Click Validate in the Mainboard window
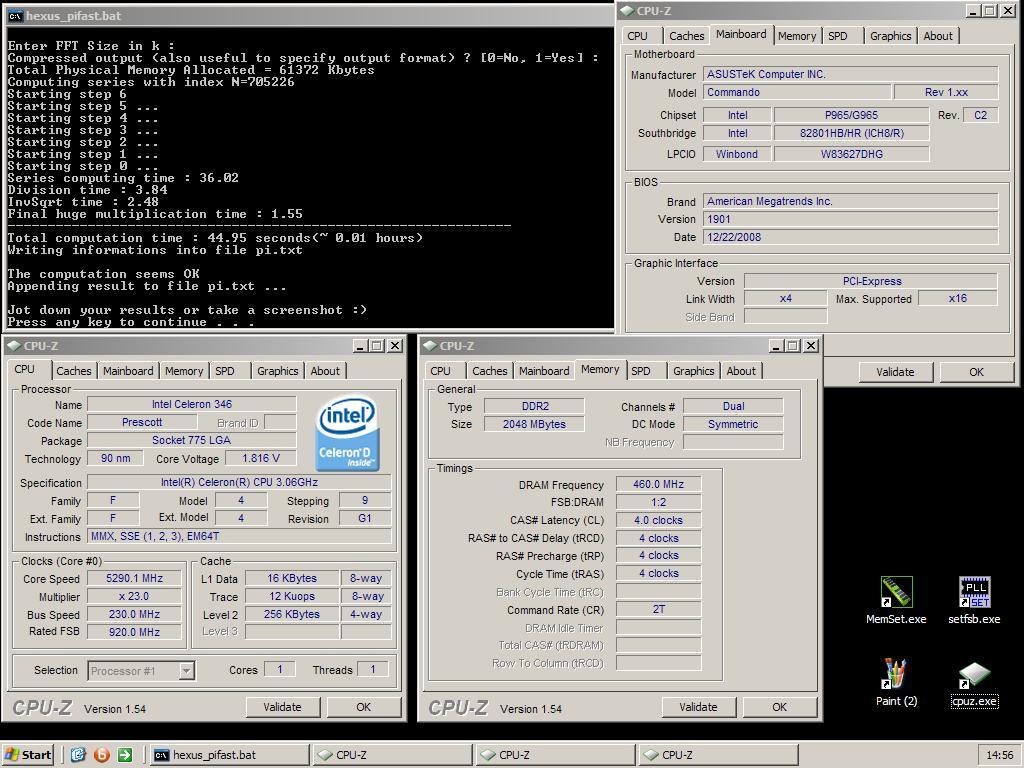Image resolution: width=1024 pixels, height=768 pixels. (895, 372)
